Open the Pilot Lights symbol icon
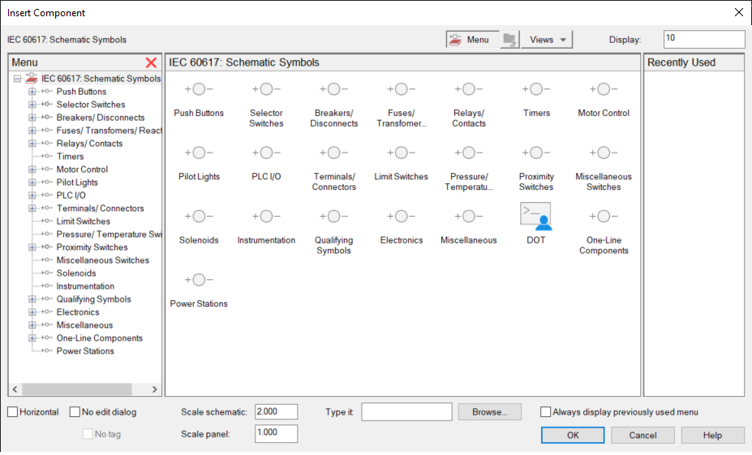752x455 pixels. tap(198, 154)
